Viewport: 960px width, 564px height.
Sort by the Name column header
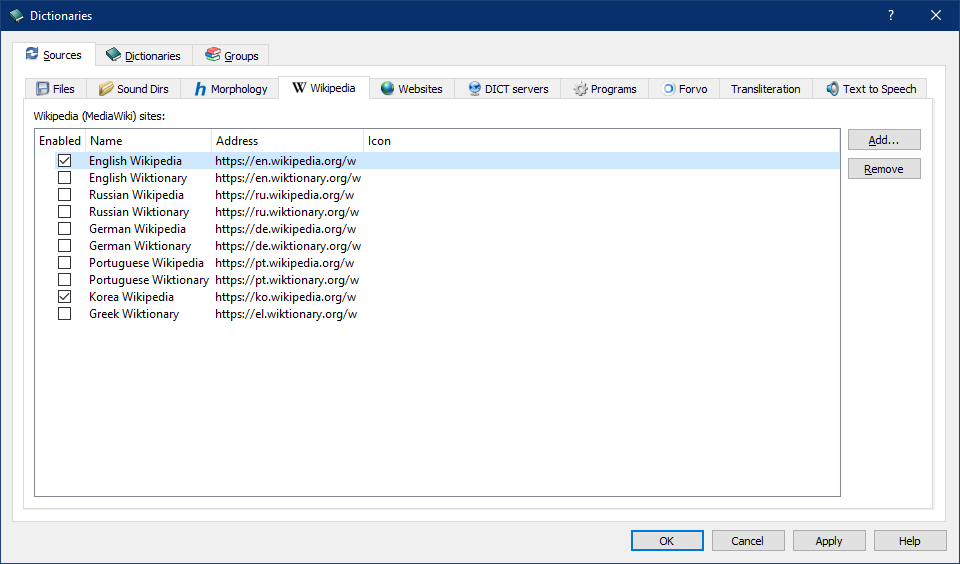(148, 141)
